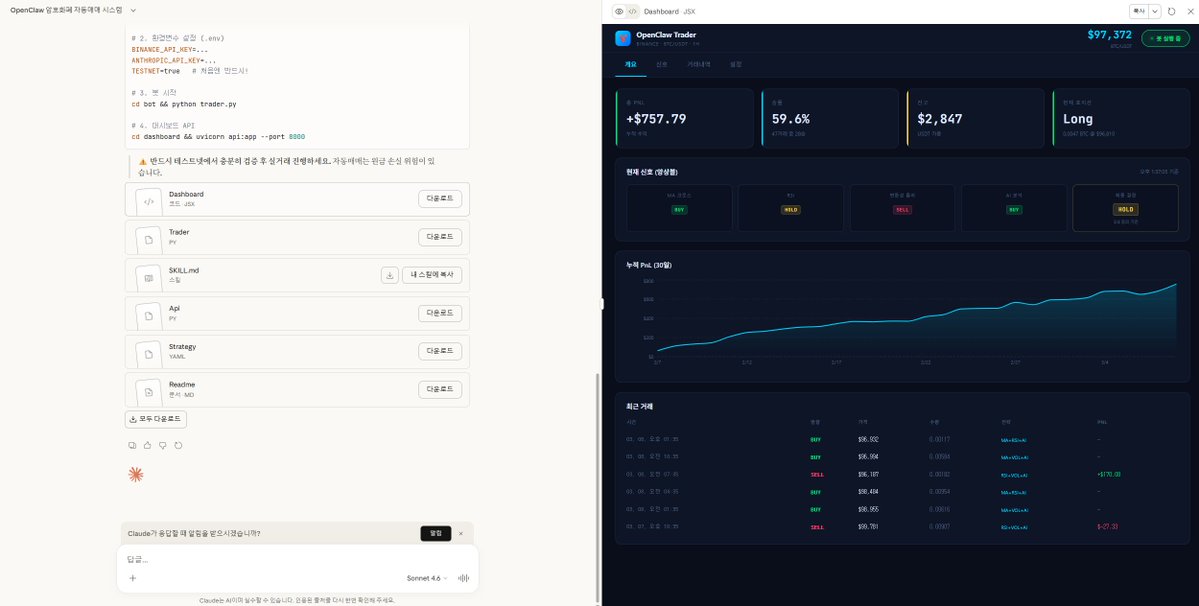This screenshot has width=1199, height=606.
Task: Click BUY badge under MA 크로스 signal
Action: (x=679, y=209)
